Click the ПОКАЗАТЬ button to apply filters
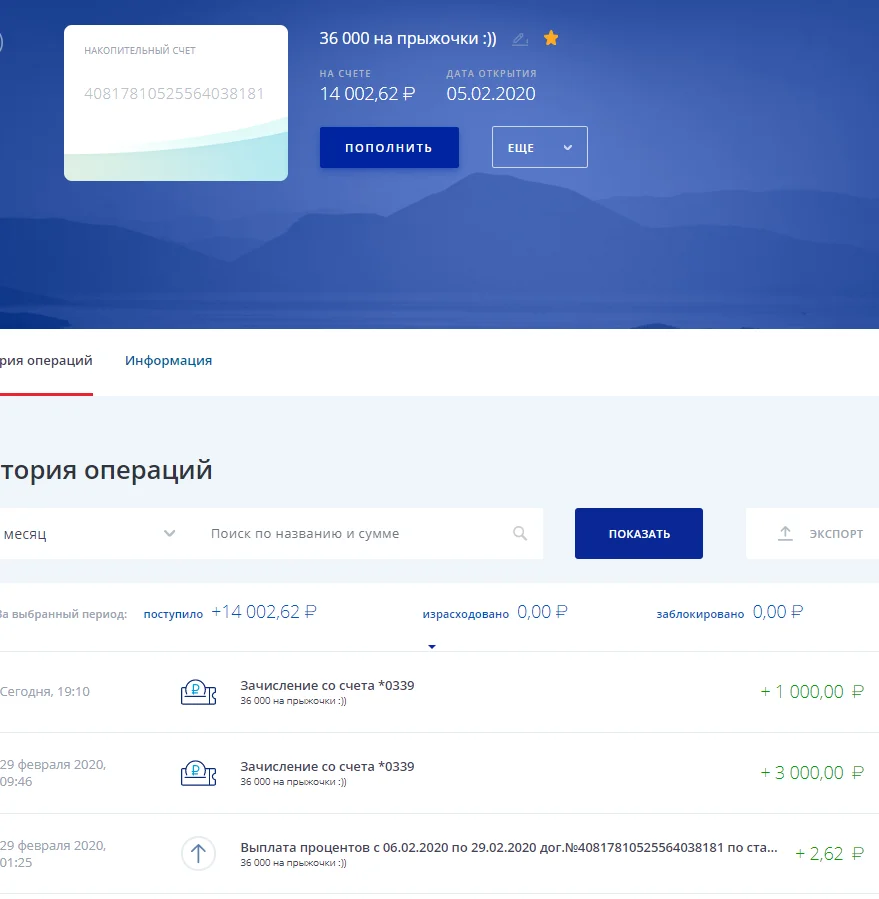This screenshot has width=879, height=899. [x=638, y=533]
